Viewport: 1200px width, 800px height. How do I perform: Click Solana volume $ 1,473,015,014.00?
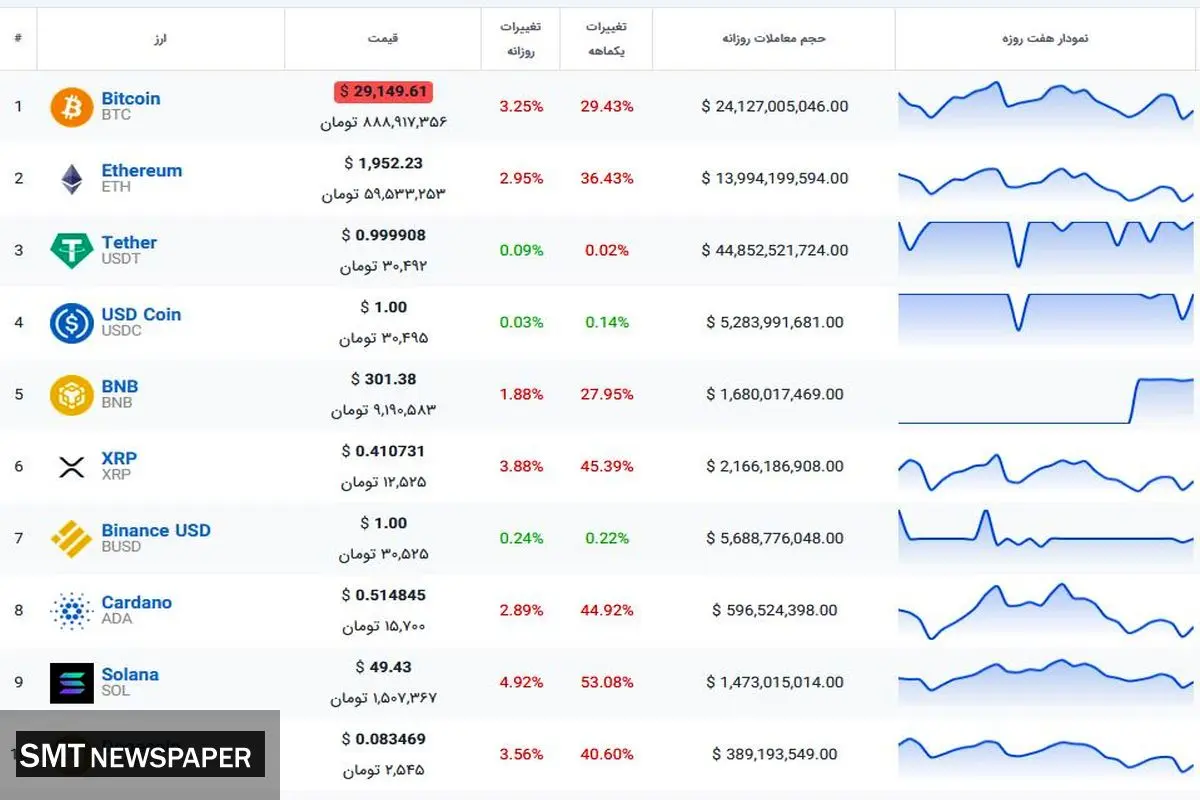[774, 682]
